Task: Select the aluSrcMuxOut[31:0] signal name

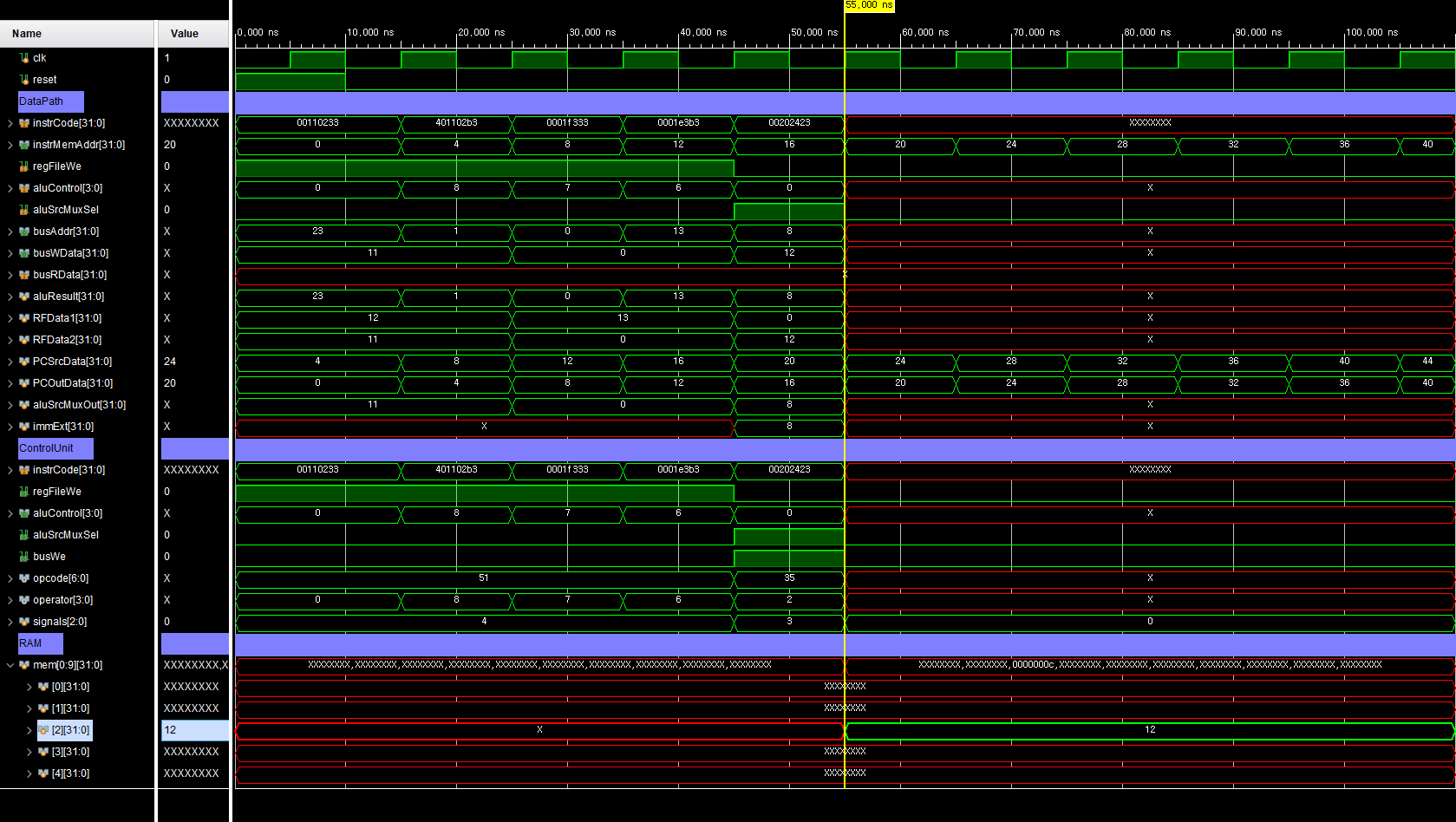Action: click(80, 405)
